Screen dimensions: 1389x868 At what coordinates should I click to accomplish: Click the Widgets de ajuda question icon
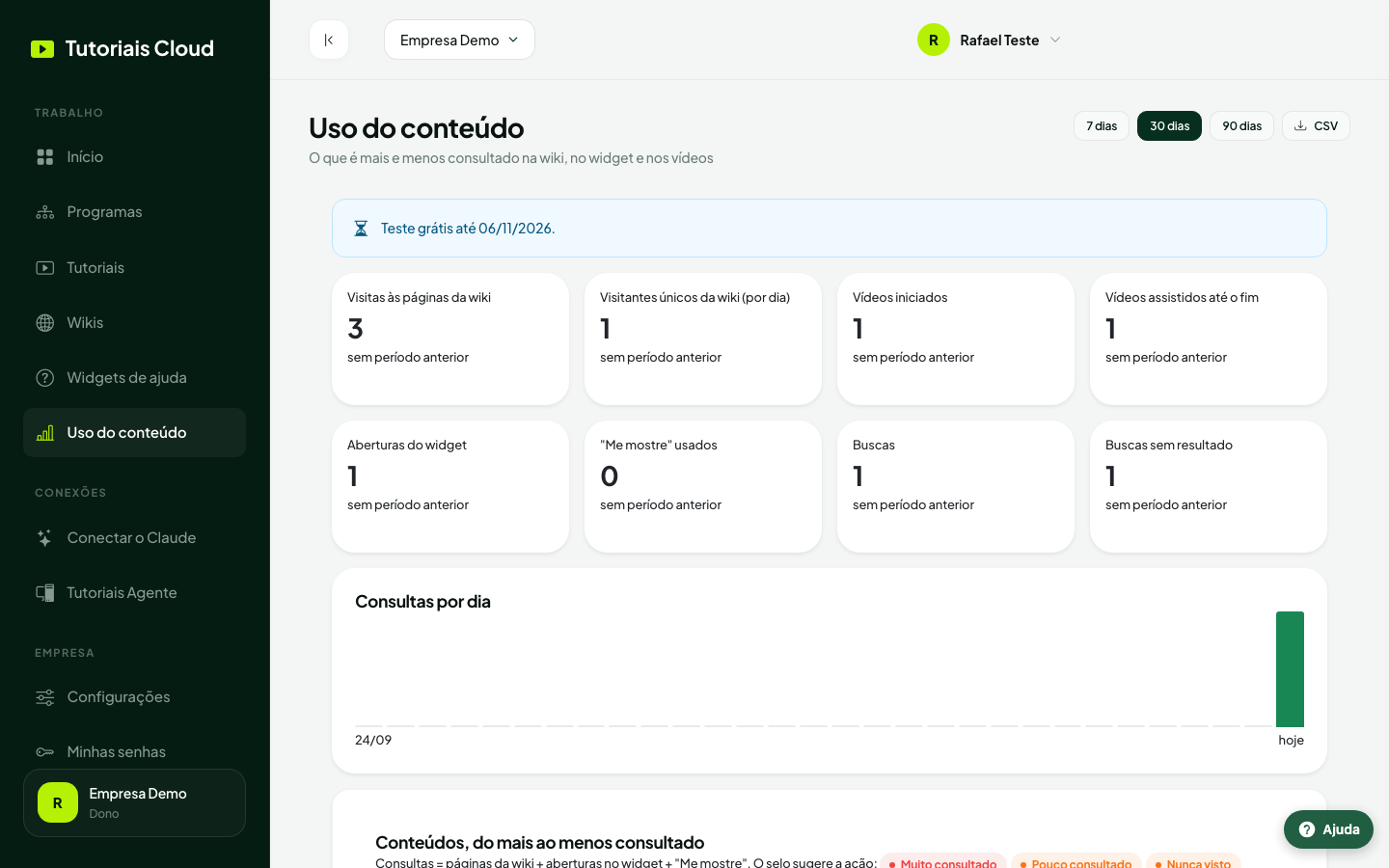click(x=45, y=378)
